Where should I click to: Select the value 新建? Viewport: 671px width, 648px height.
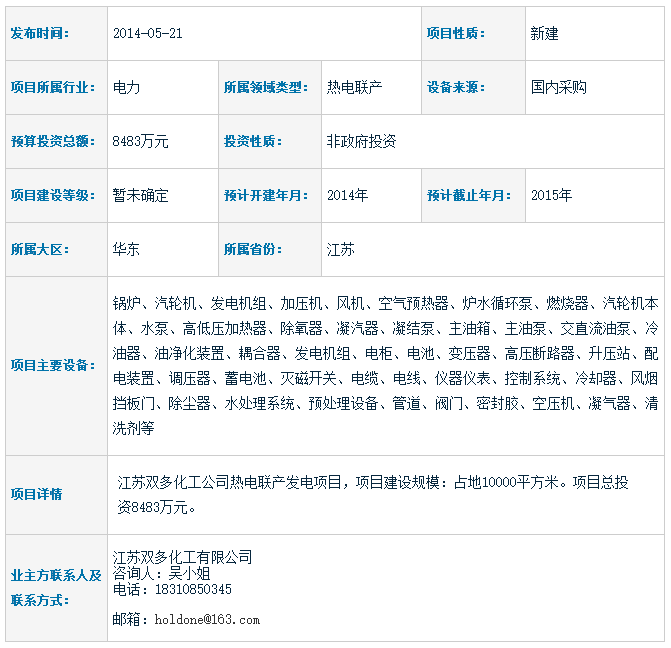click(x=544, y=33)
